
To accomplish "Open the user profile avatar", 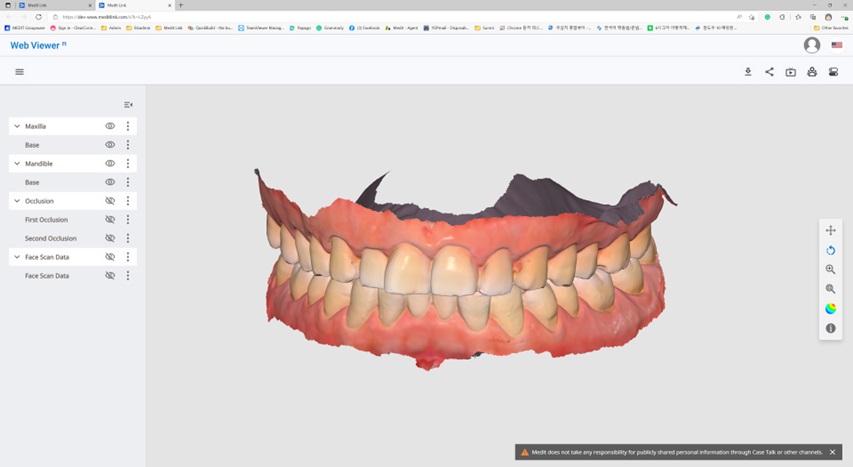I will (812, 45).
